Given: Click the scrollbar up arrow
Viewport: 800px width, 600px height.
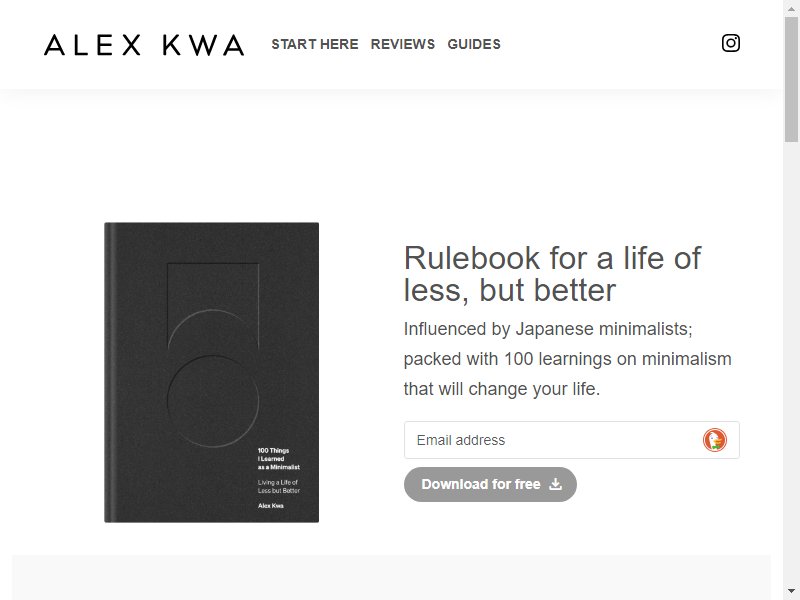Looking at the screenshot, I should (791, 7).
